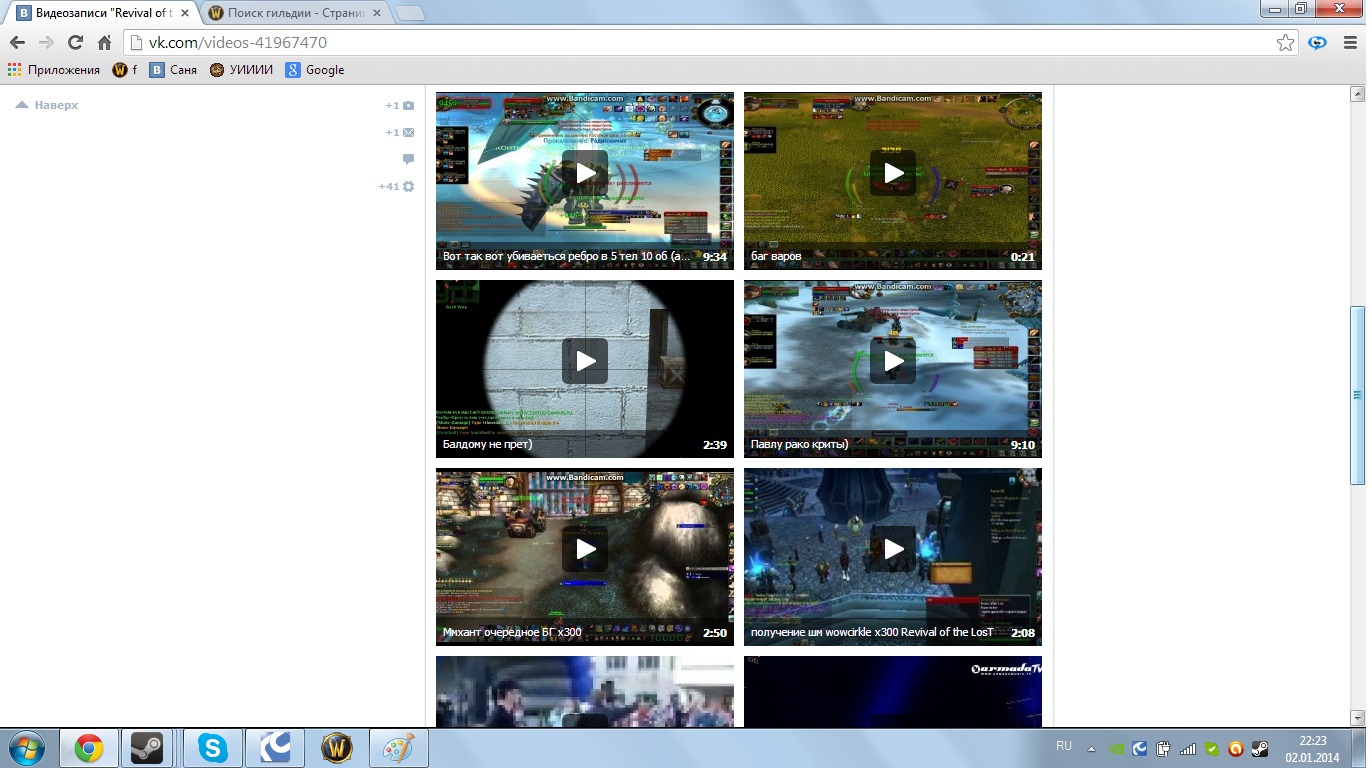
Task: Open the browser home page icon
Action: [104, 43]
